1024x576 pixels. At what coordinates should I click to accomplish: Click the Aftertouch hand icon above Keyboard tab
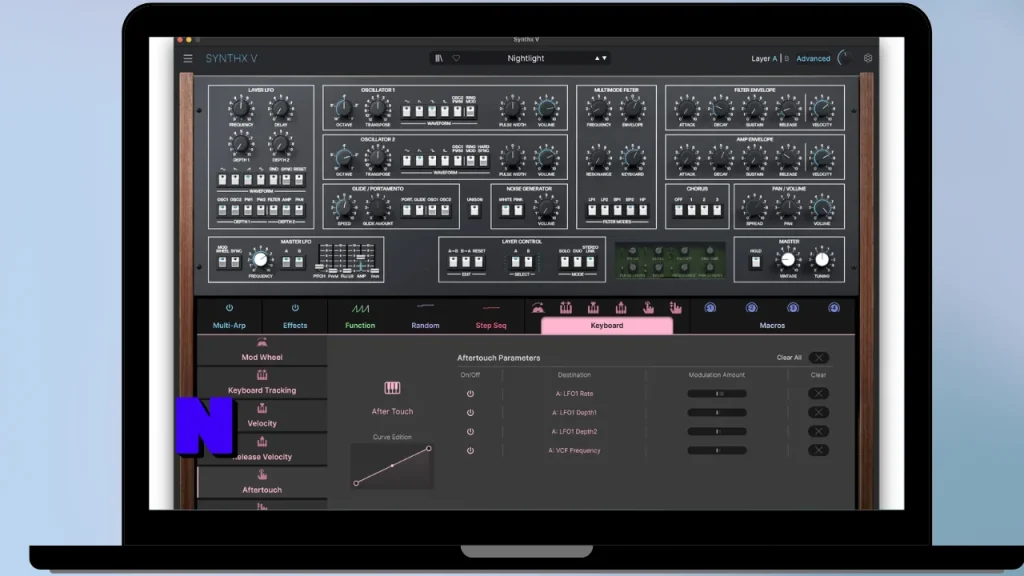(648, 308)
